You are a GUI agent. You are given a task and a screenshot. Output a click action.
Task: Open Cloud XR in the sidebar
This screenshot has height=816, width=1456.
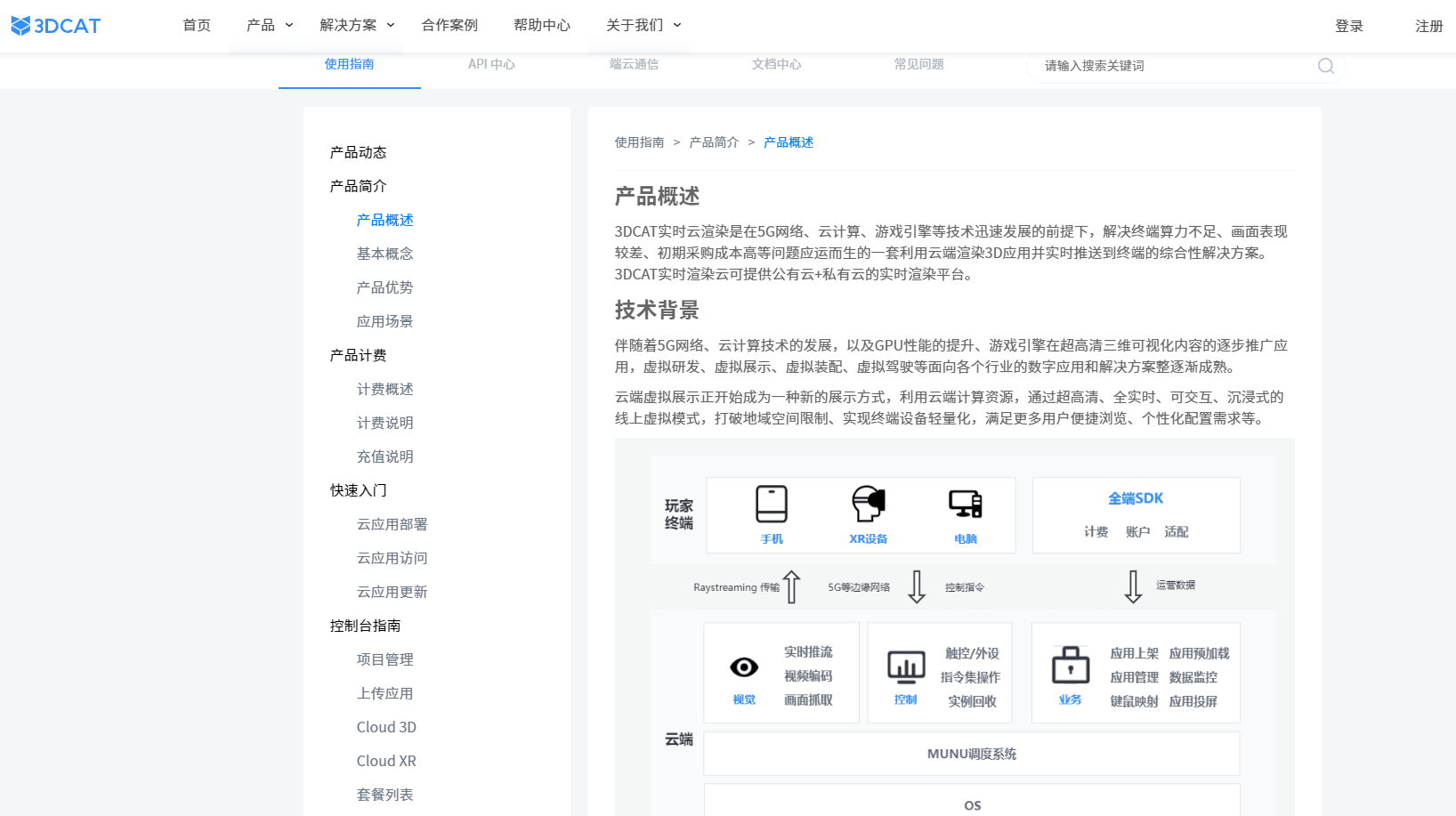387,761
